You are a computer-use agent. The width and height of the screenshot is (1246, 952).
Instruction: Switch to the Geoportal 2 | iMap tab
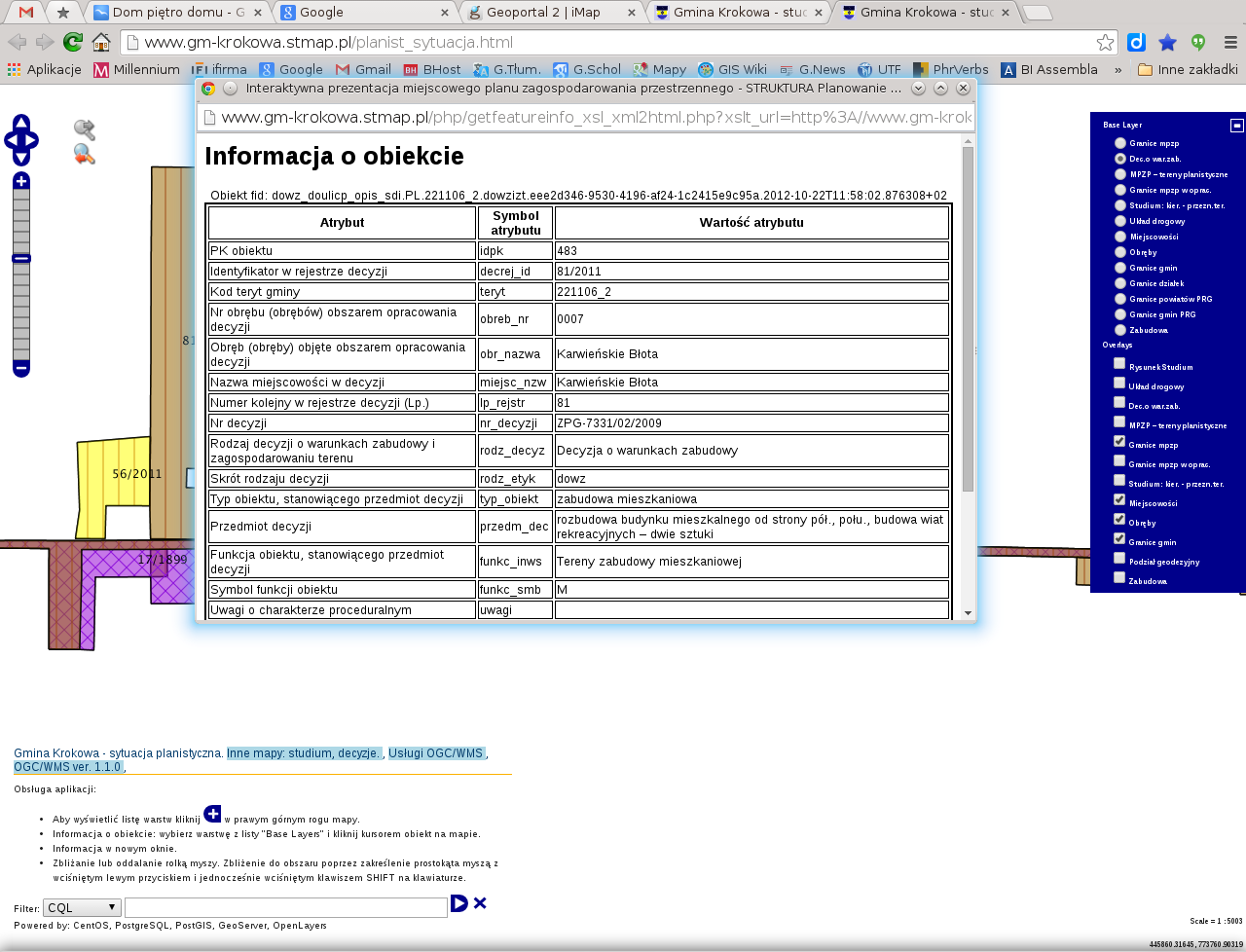550,13
